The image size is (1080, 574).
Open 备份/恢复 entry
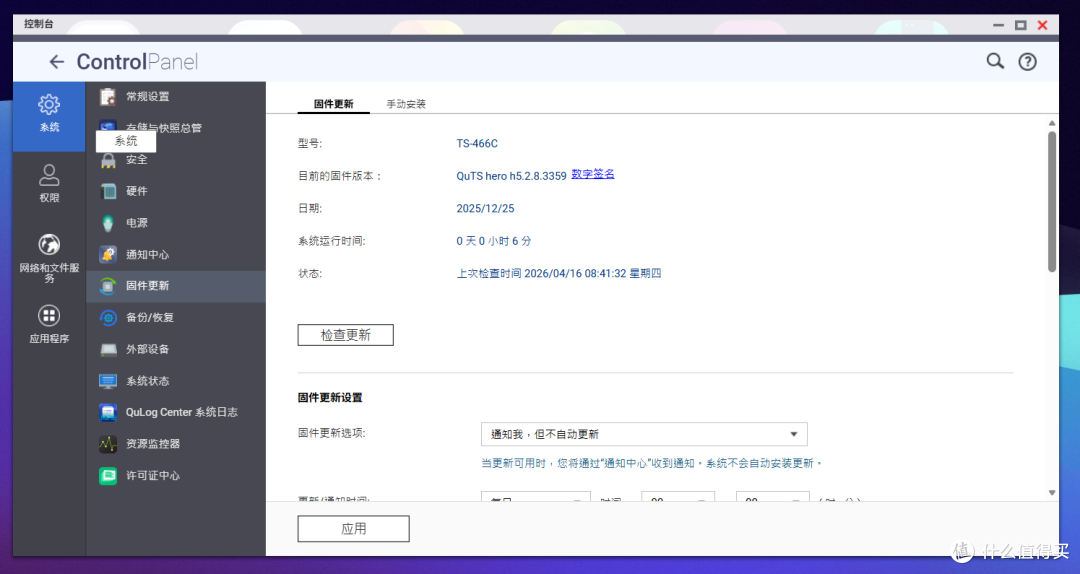[176, 318]
